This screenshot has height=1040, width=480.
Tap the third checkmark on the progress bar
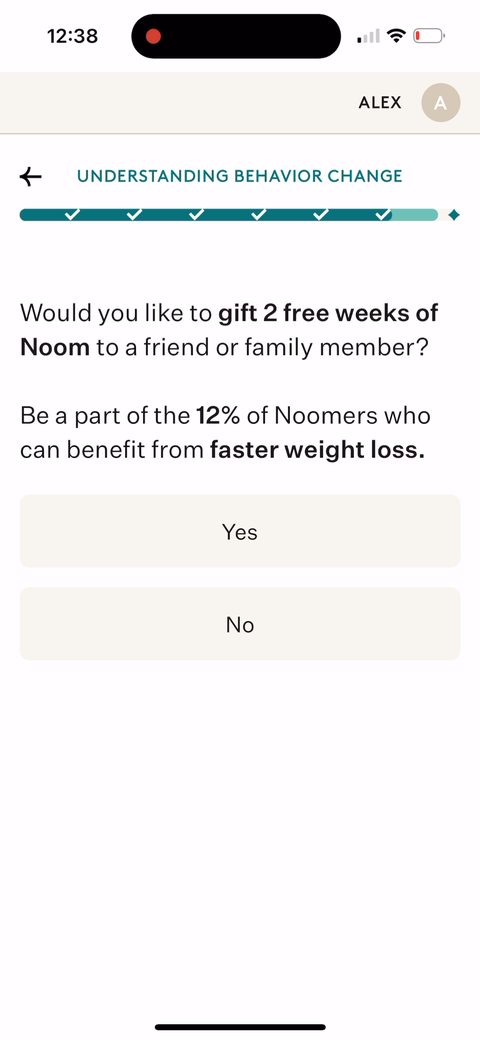(196, 215)
